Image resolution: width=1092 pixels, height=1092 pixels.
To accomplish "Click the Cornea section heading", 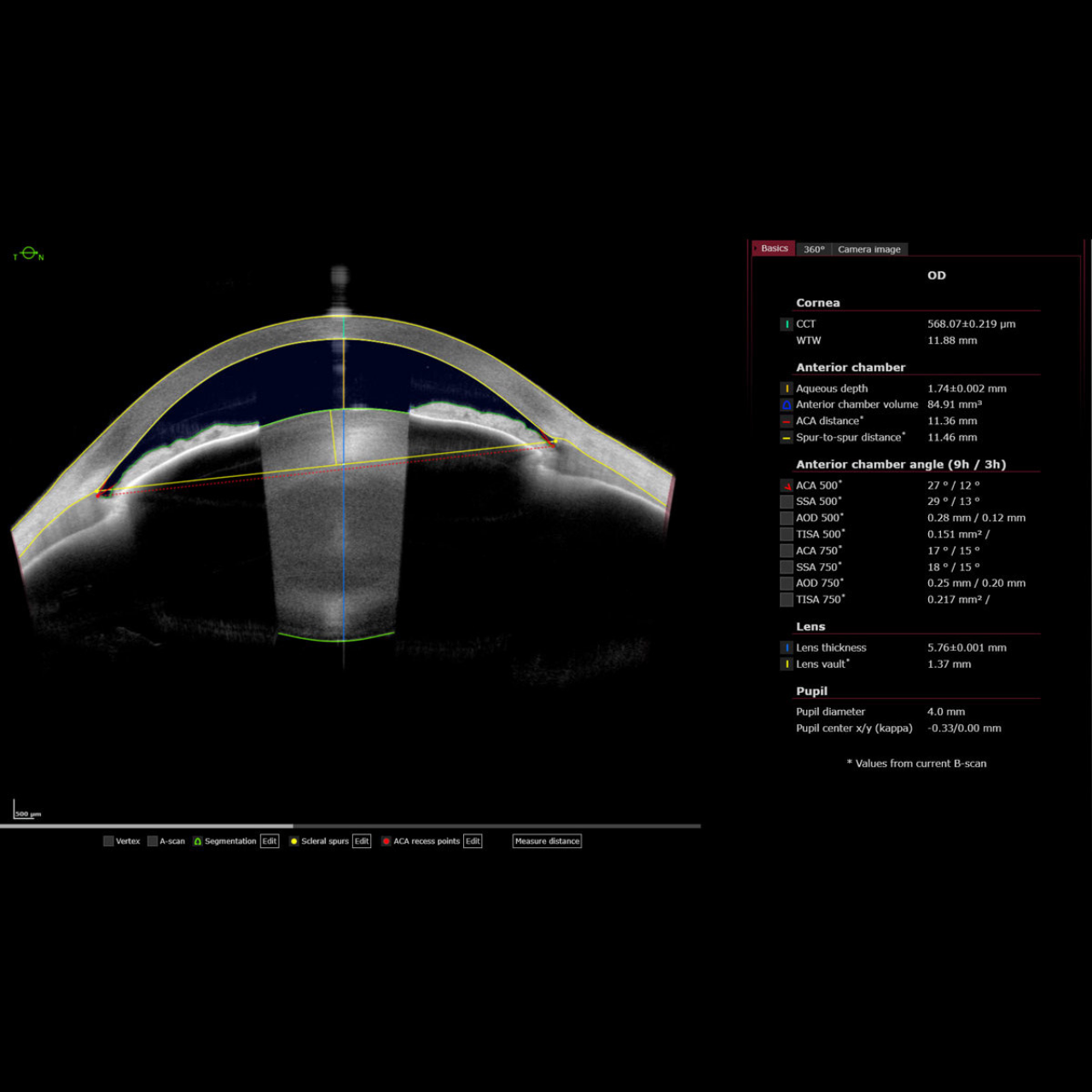I will pyautogui.click(x=817, y=303).
